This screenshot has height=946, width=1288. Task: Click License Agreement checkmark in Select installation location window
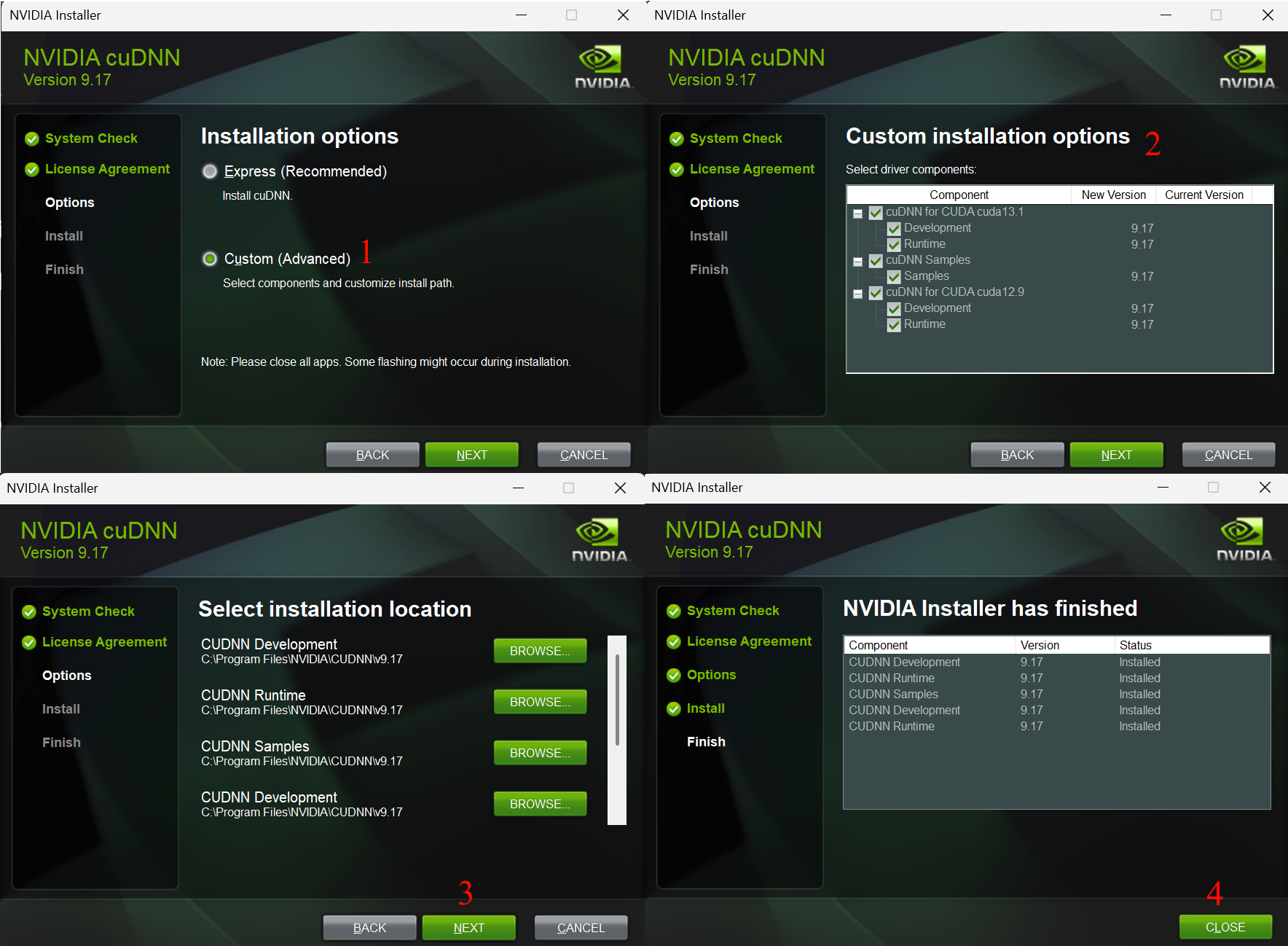(29, 643)
